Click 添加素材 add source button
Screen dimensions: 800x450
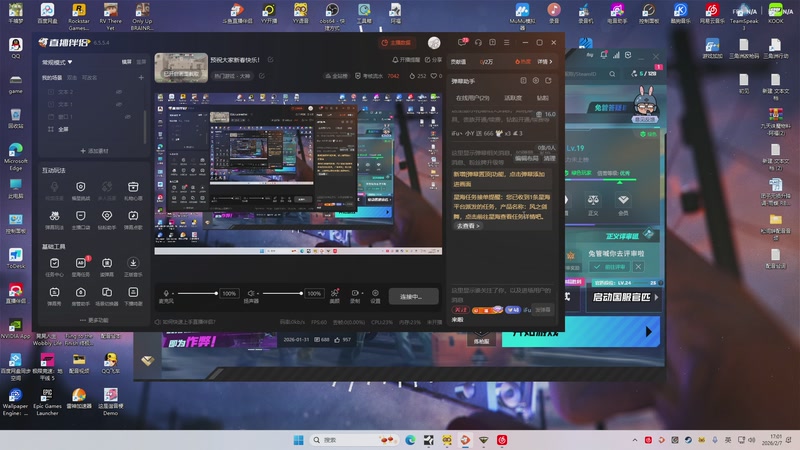[94, 151]
